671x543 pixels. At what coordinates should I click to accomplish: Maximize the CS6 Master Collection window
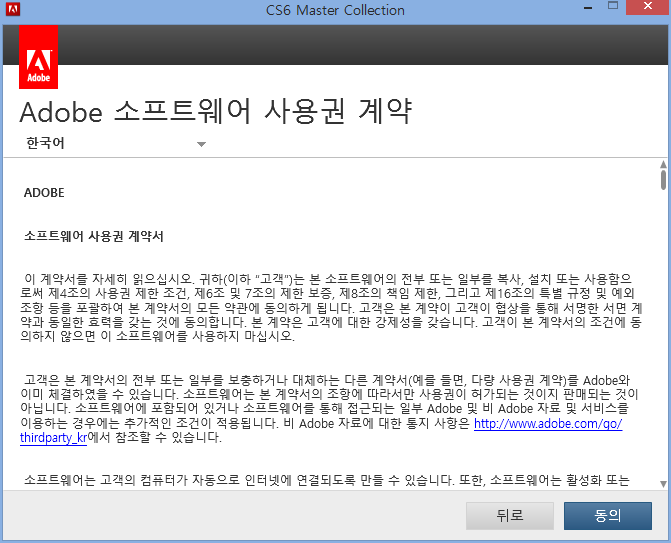click(613, 6)
